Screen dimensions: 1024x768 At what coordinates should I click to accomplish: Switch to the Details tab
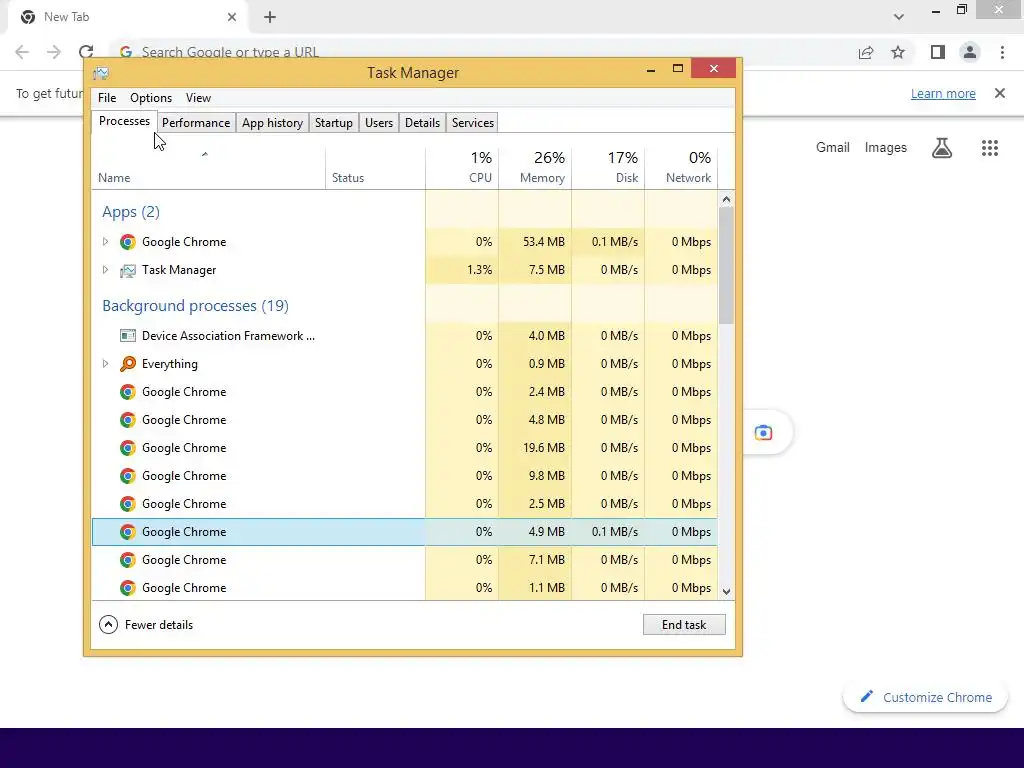point(423,123)
